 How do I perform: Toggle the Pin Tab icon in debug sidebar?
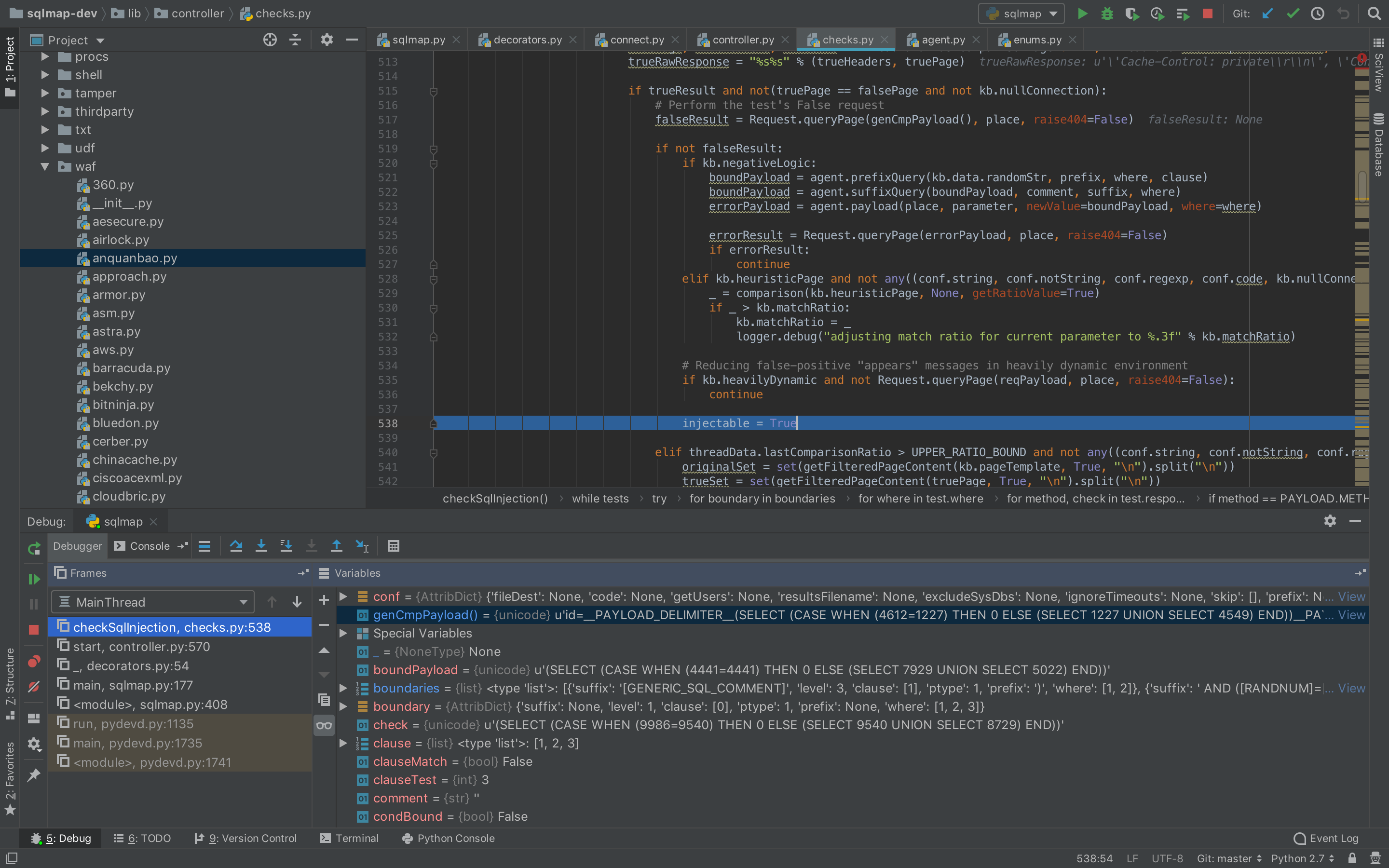(x=34, y=775)
